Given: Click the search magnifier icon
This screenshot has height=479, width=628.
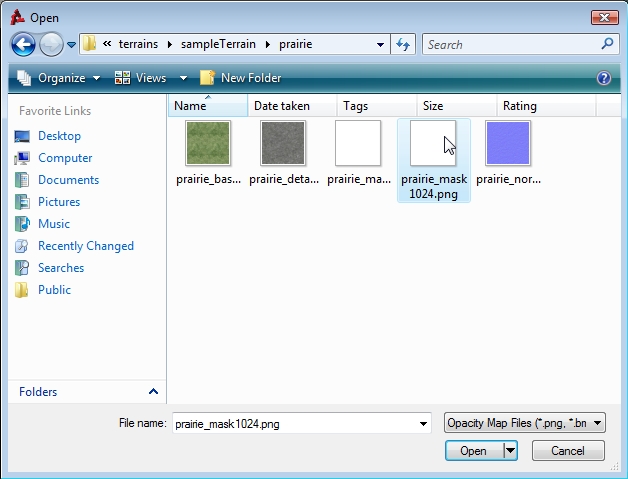Looking at the screenshot, I should point(607,44).
